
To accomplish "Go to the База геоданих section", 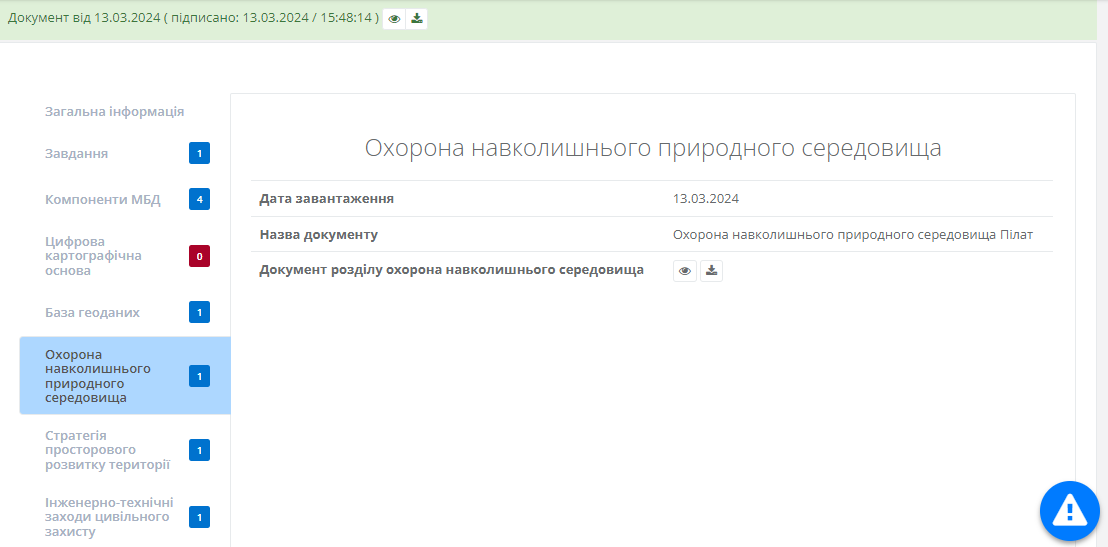I will pos(92,313).
